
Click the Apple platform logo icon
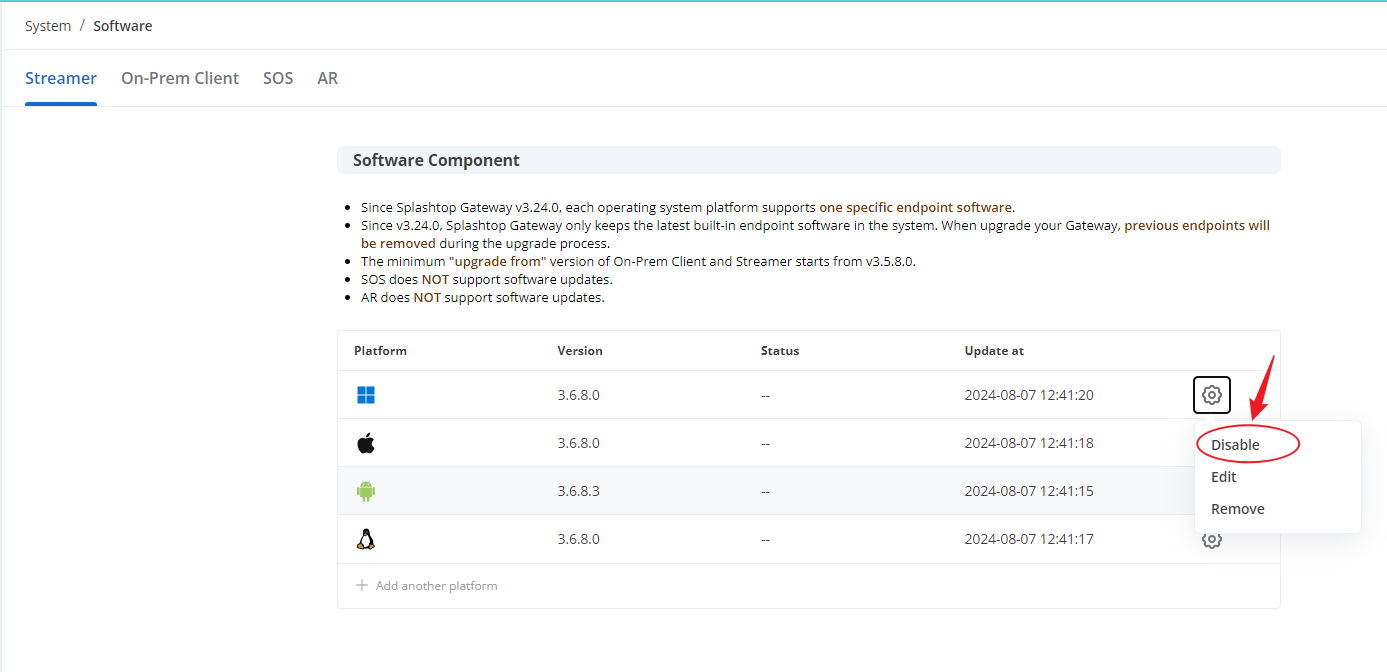(x=366, y=443)
